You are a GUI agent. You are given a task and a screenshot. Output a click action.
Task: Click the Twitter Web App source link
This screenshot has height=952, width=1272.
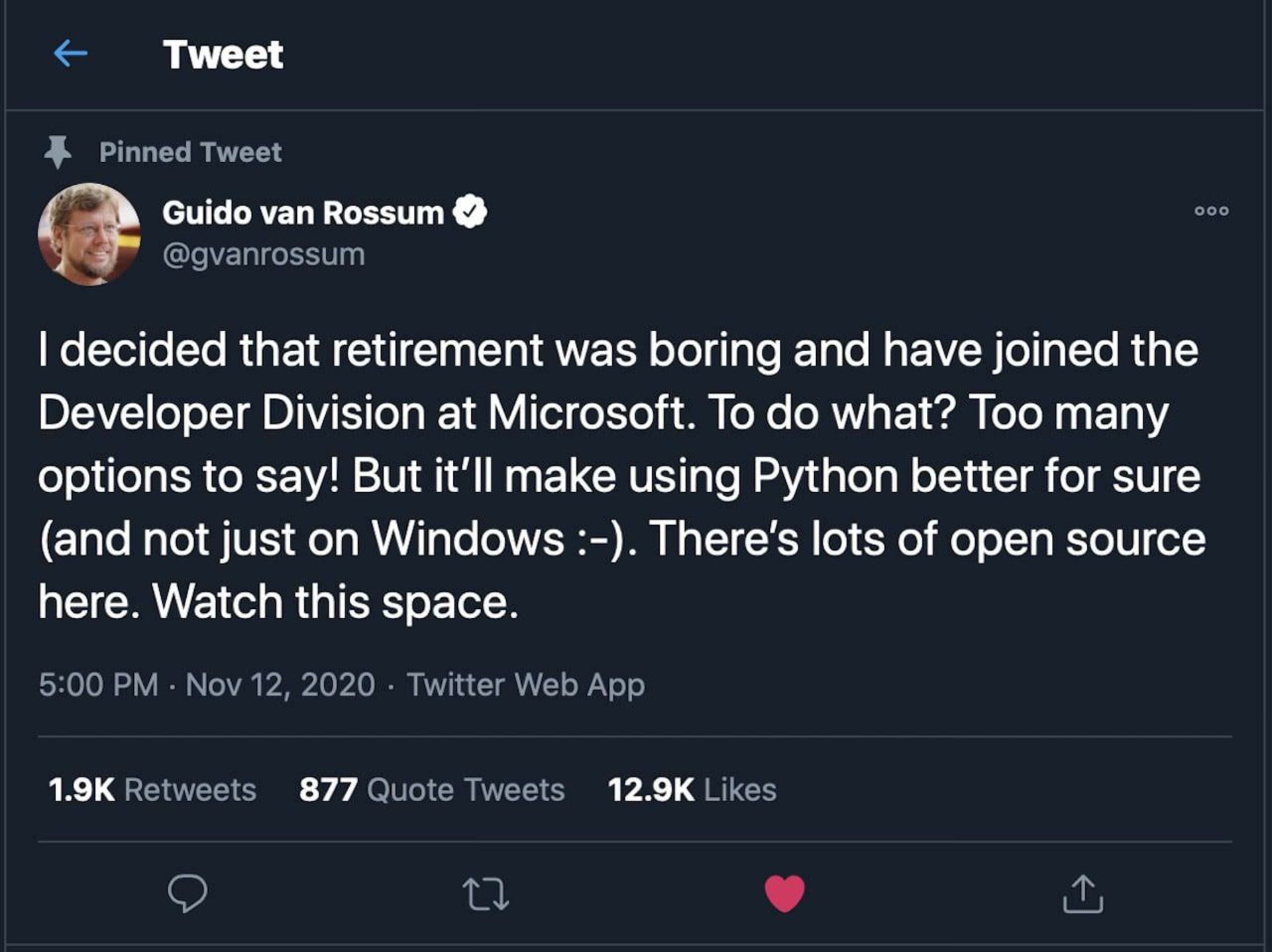click(x=525, y=684)
